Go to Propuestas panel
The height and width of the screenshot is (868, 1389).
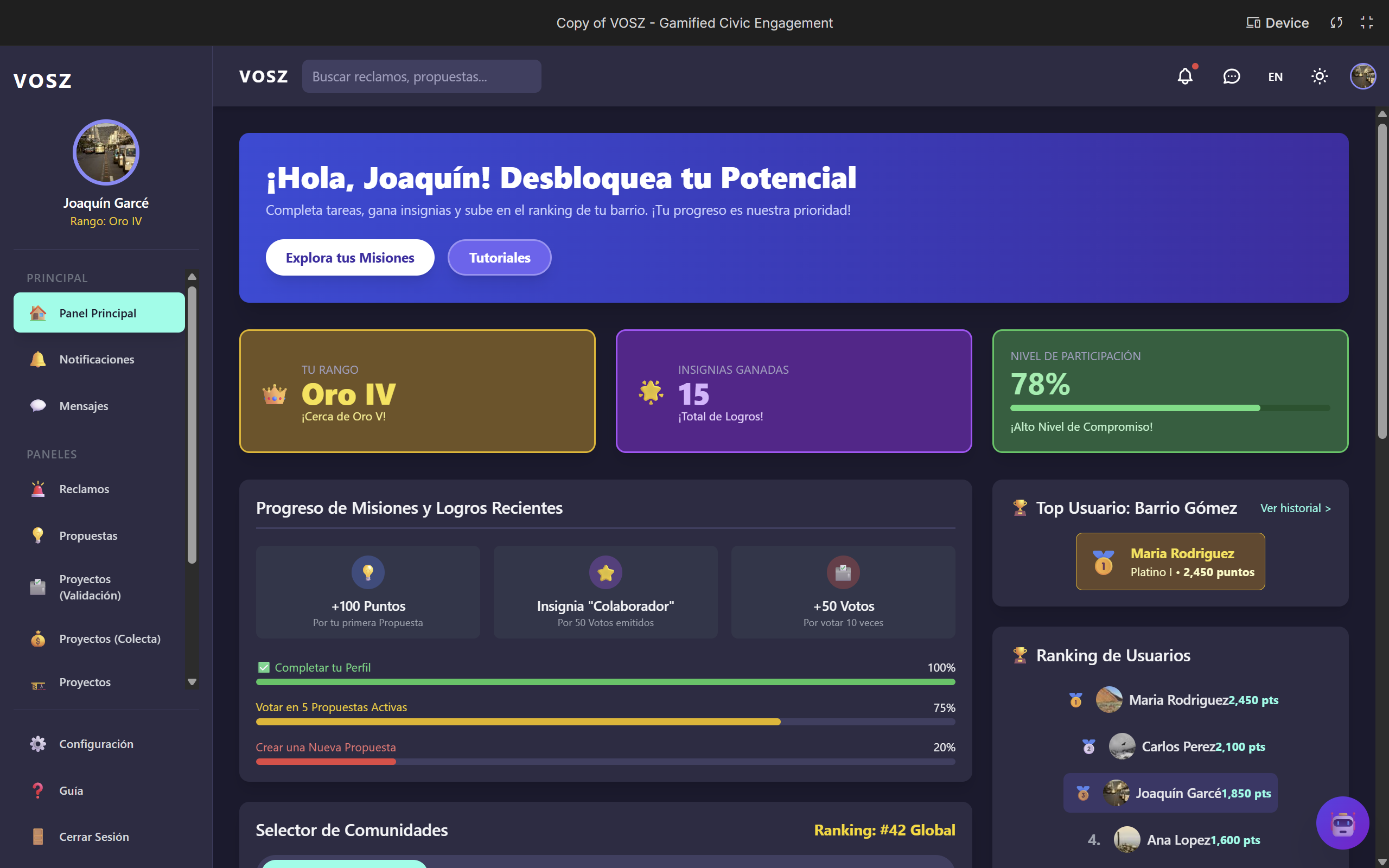coord(99,535)
